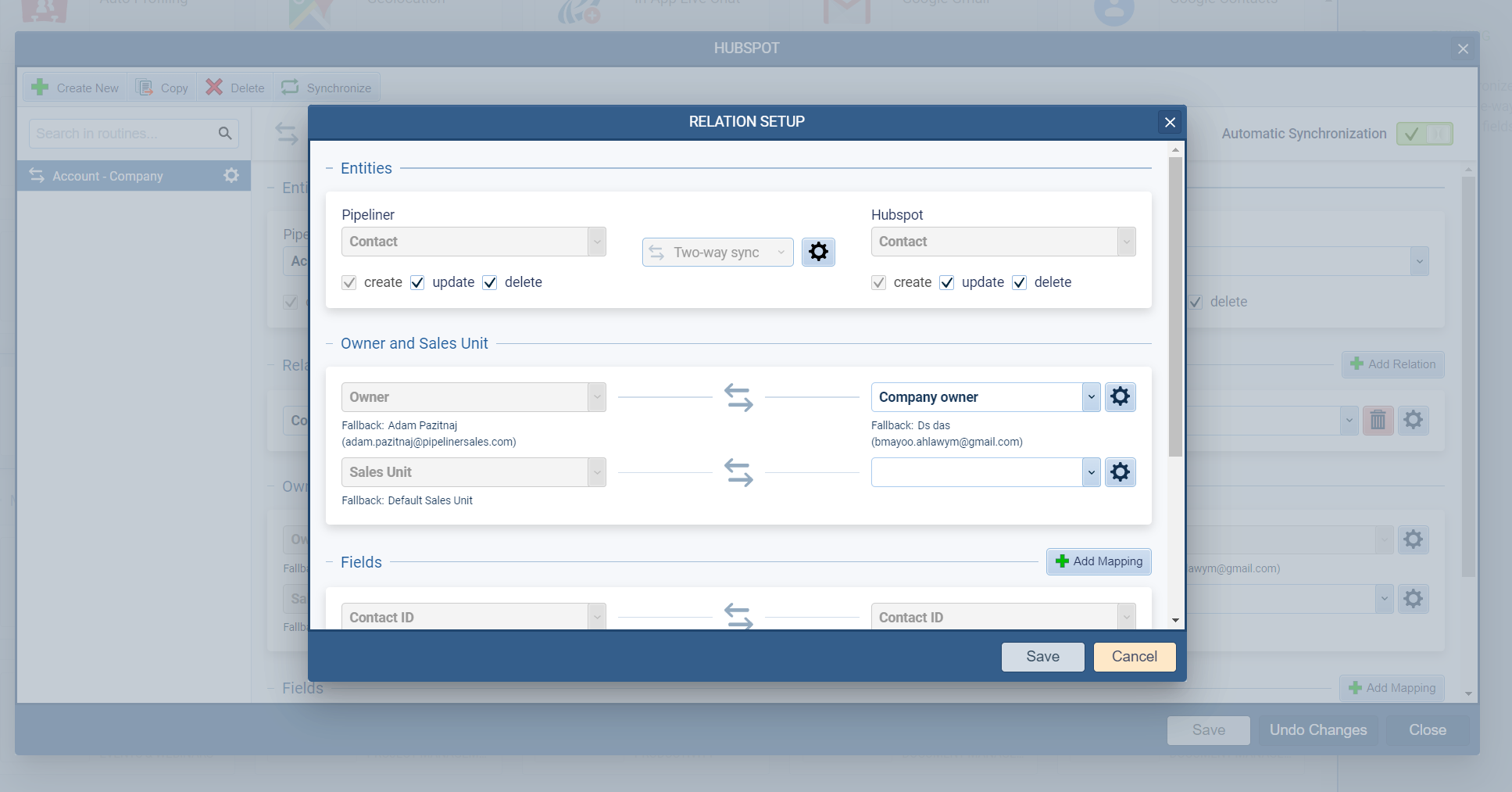Screen dimensions: 1512x792
Task: Click Add Mapping in Fields section
Action: click(1098, 561)
